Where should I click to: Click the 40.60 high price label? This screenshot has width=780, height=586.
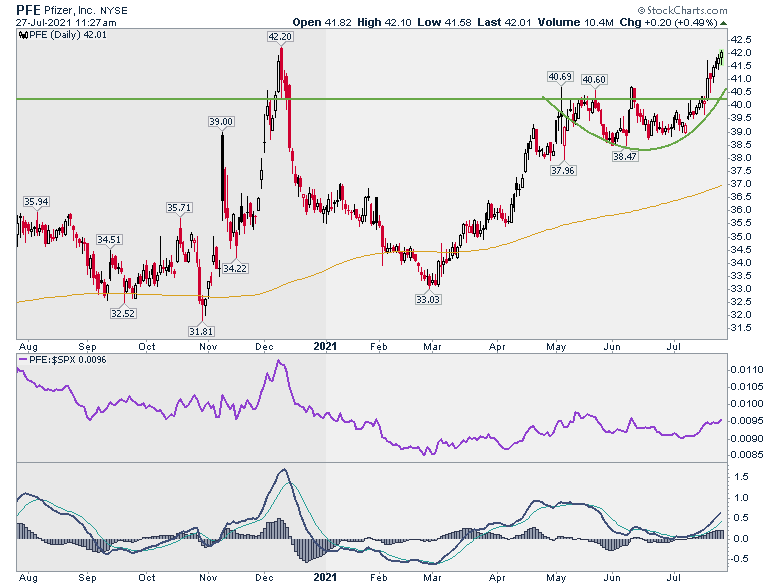coord(594,80)
